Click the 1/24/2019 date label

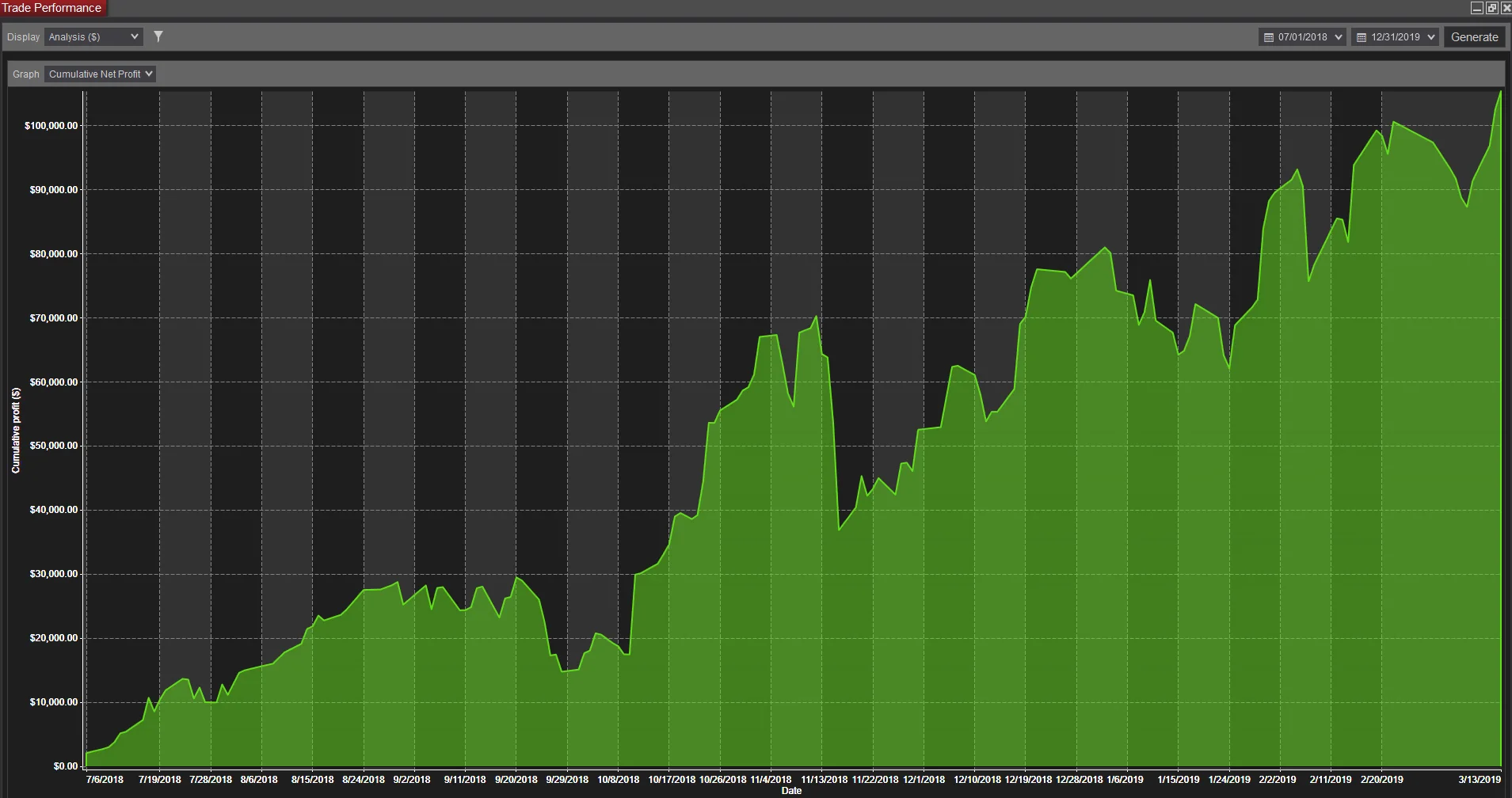[x=1229, y=780]
